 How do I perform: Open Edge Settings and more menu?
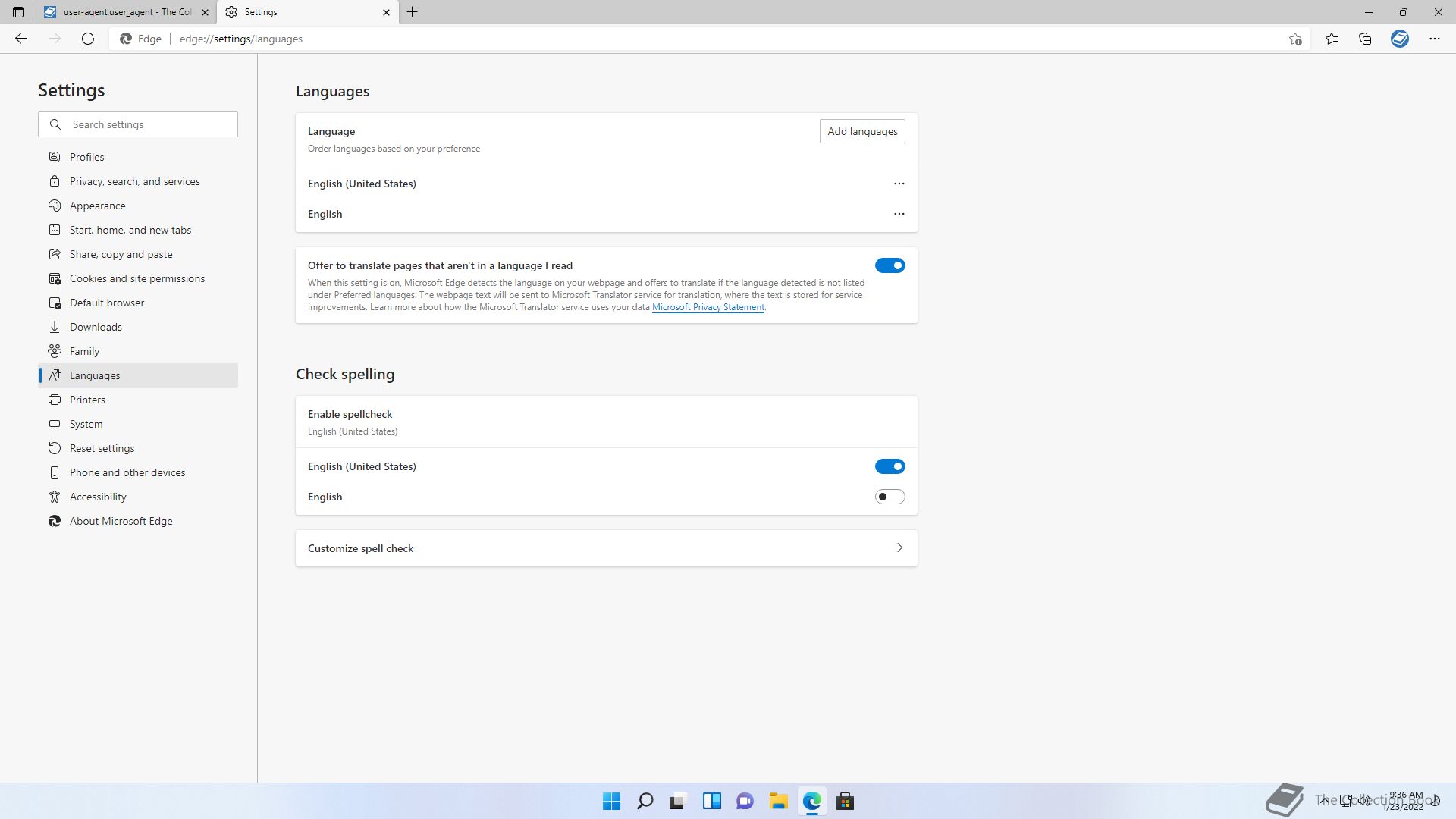tap(1435, 39)
